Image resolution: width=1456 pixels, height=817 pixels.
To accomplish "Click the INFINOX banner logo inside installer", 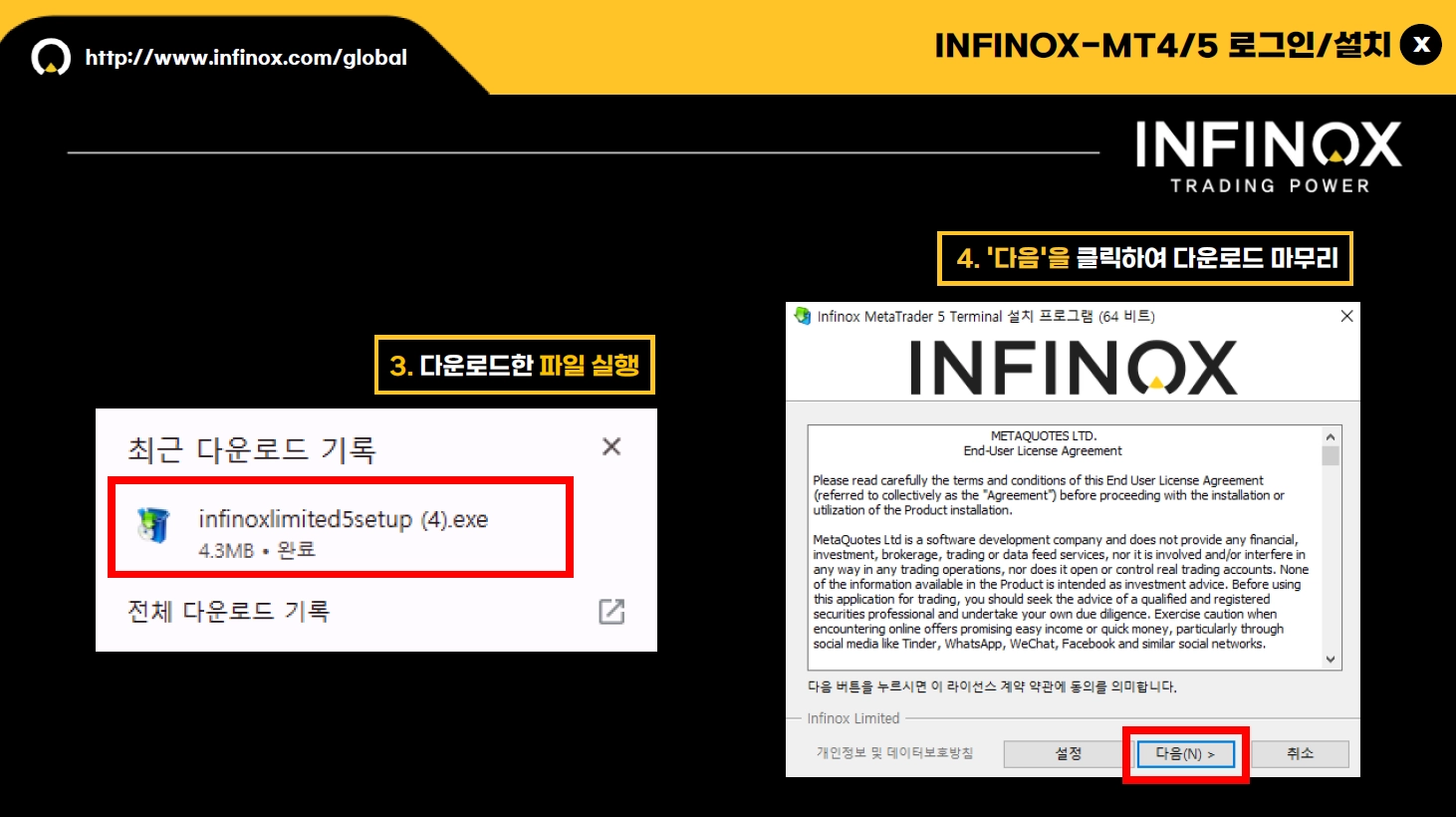I will [x=1073, y=367].
